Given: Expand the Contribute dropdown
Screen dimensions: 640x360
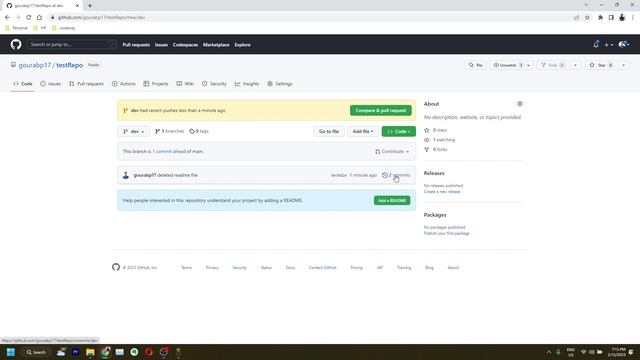Looking at the screenshot, I should (392, 151).
